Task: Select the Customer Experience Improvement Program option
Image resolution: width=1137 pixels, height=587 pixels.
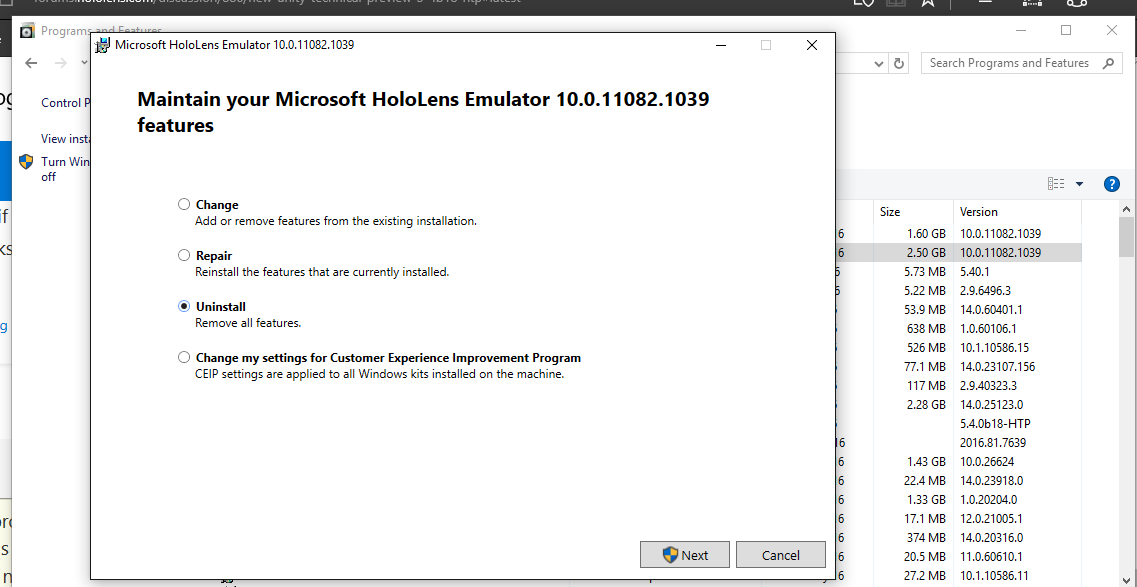Action: [x=184, y=357]
